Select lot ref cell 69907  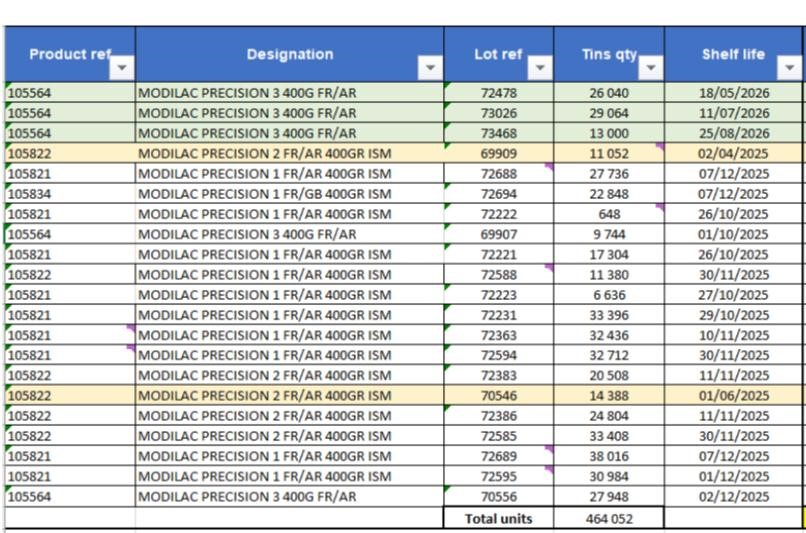coord(498,234)
